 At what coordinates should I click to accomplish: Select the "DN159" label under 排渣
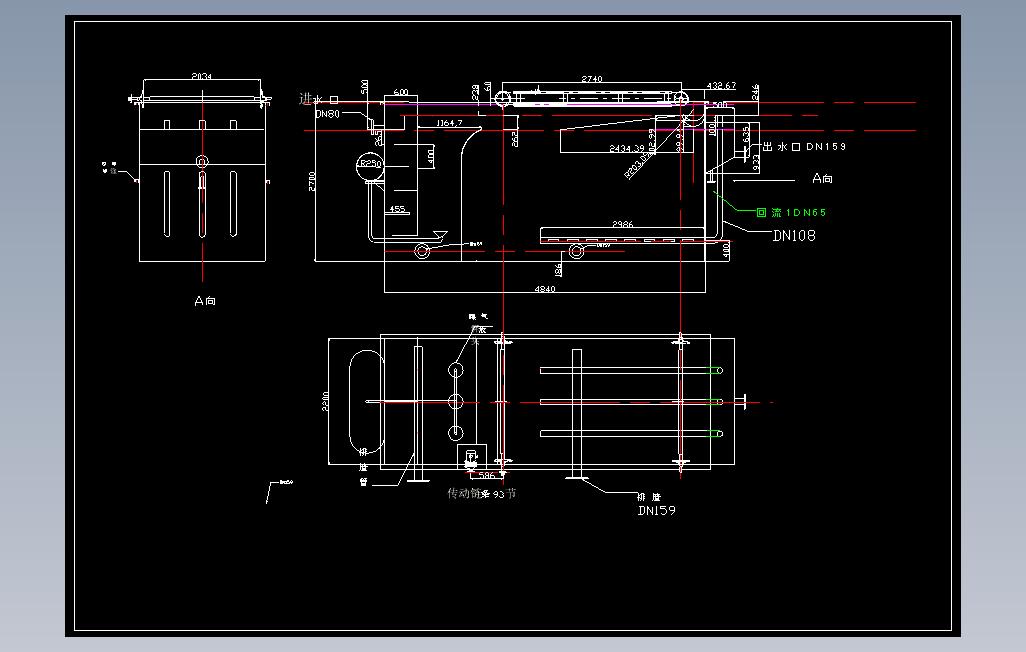[x=656, y=511]
